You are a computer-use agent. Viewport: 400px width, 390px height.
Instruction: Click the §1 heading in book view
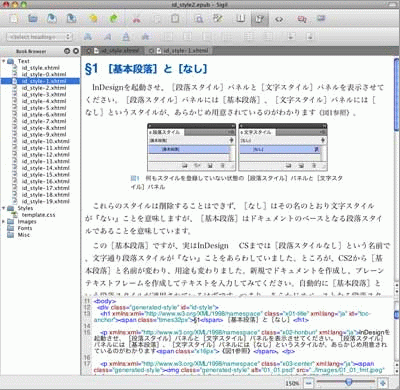[146, 69]
